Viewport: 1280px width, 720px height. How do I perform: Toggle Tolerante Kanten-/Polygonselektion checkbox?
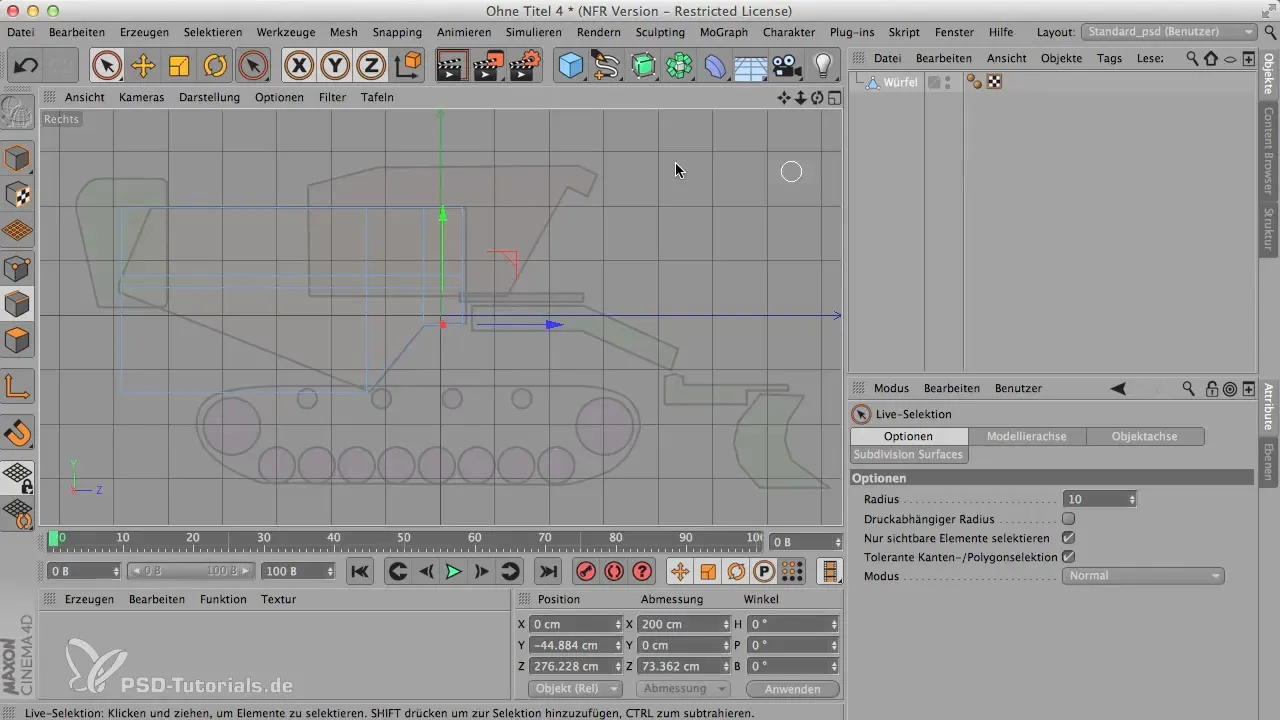point(1068,557)
